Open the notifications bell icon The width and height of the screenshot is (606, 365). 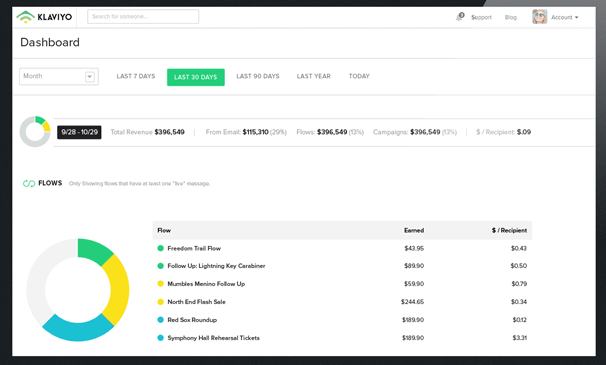point(460,17)
